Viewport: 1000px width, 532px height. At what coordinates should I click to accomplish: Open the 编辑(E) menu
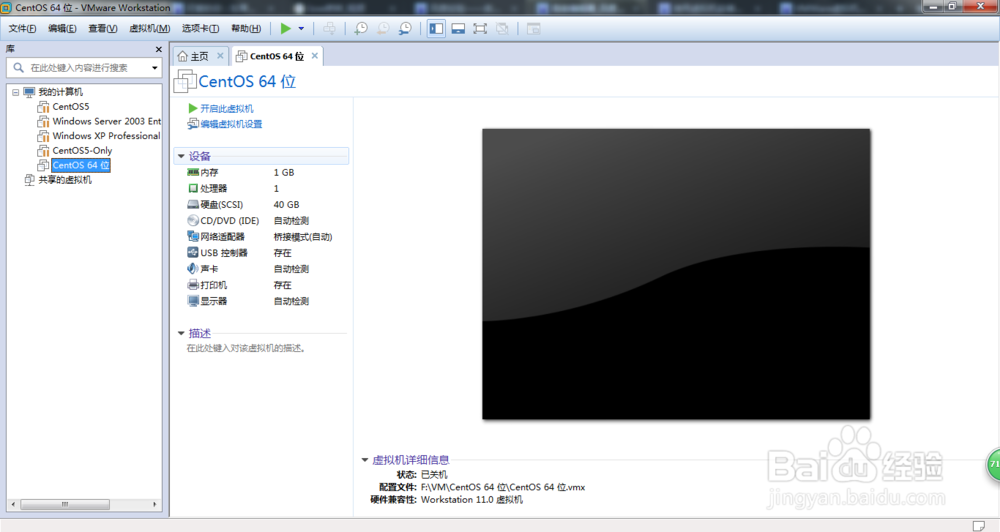tap(62, 28)
